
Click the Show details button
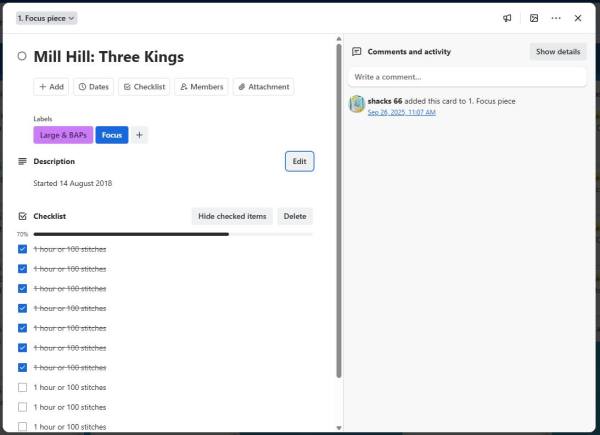click(557, 51)
